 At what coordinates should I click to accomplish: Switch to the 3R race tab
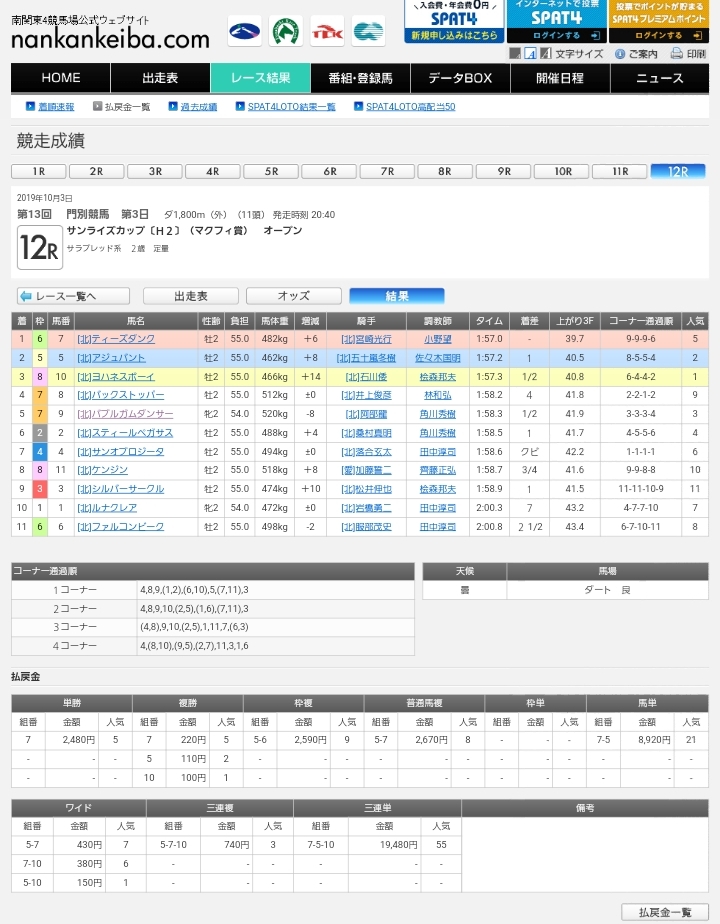click(x=155, y=171)
